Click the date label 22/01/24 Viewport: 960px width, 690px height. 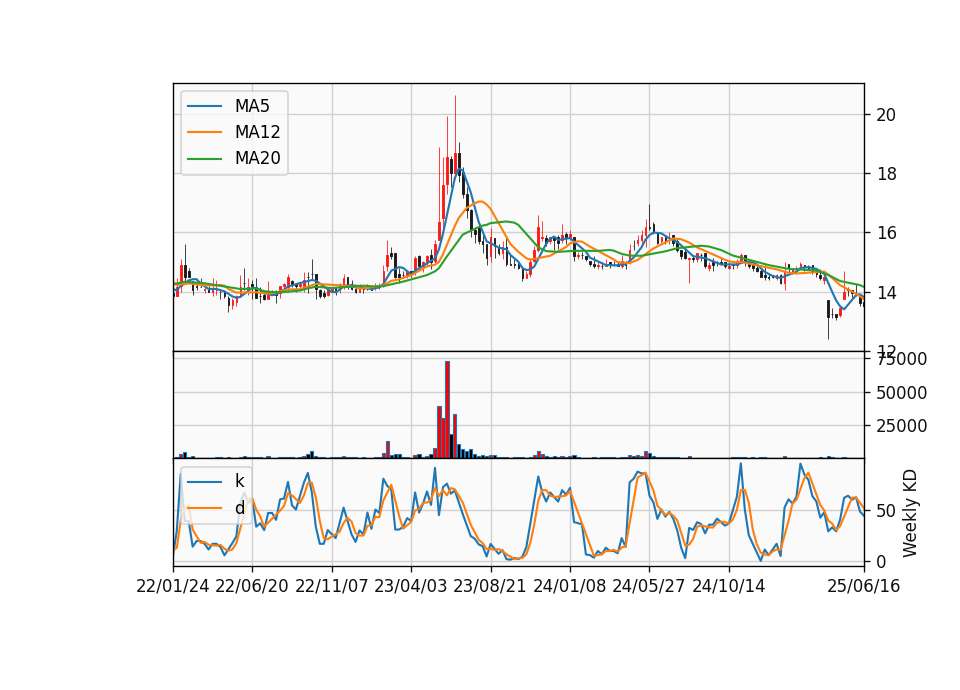[x=173, y=587]
